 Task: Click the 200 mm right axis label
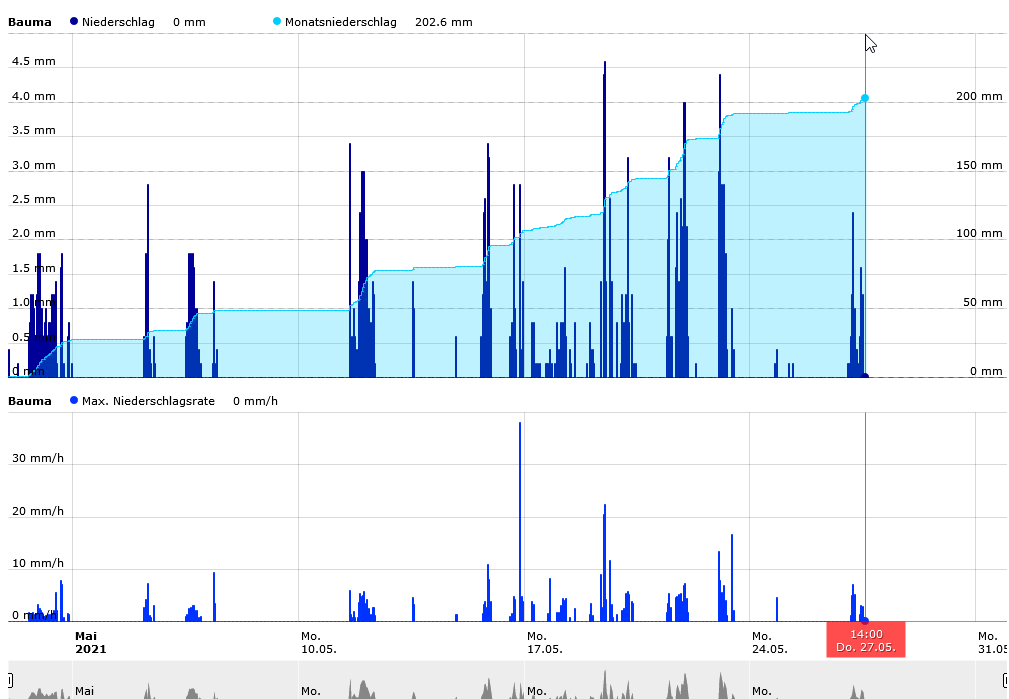coord(979,97)
